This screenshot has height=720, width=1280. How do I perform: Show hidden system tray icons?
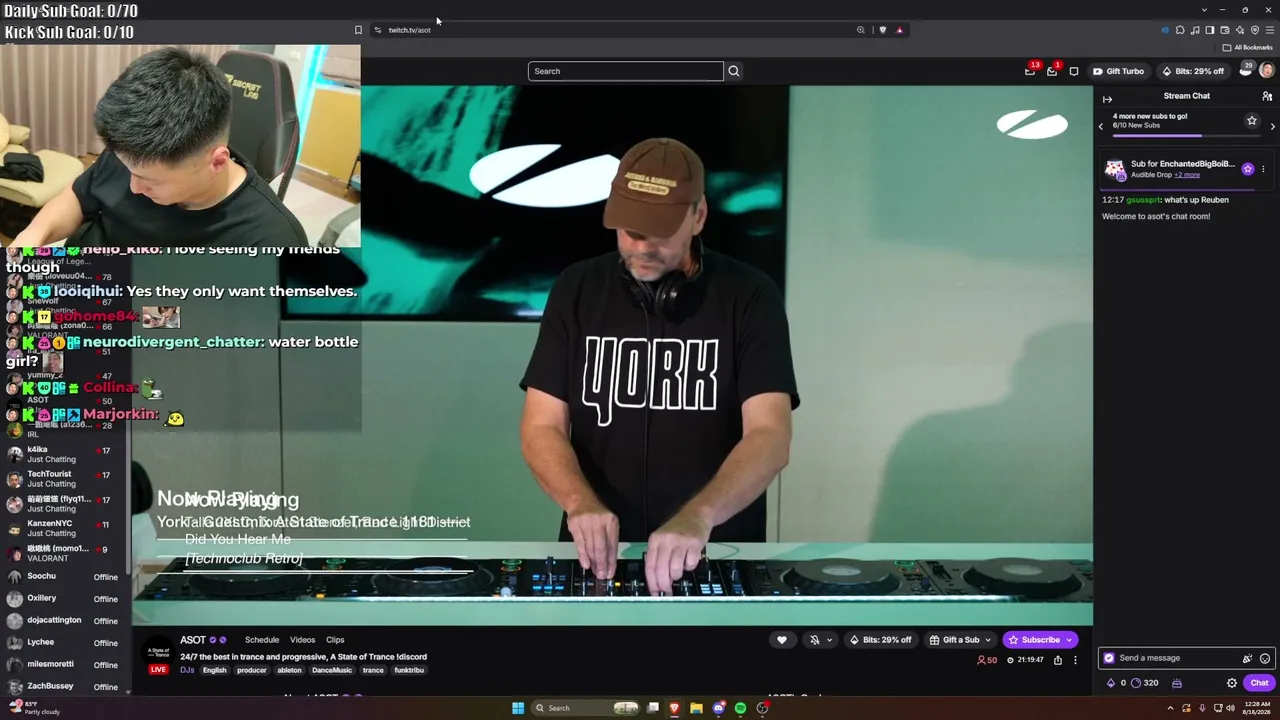(1171, 708)
